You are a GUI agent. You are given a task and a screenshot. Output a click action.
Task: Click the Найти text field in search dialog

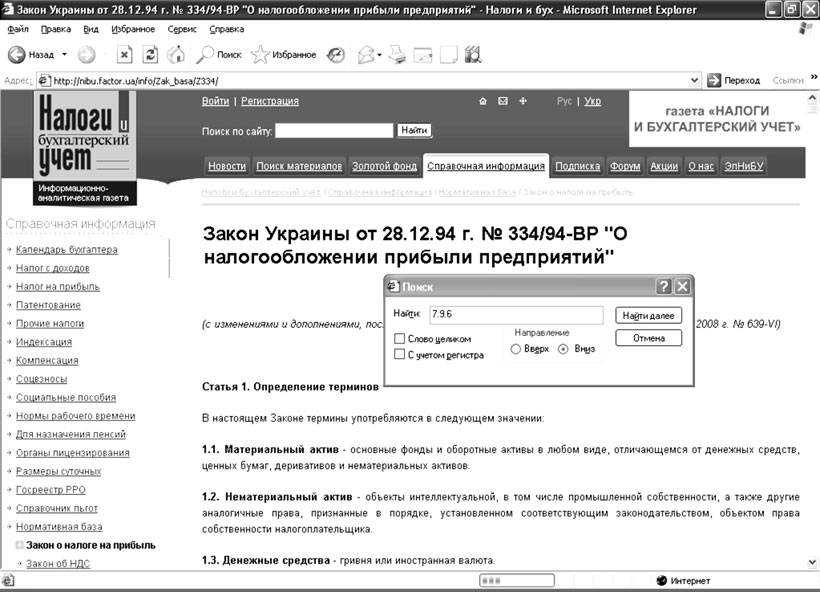pyautogui.click(x=515, y=315)
